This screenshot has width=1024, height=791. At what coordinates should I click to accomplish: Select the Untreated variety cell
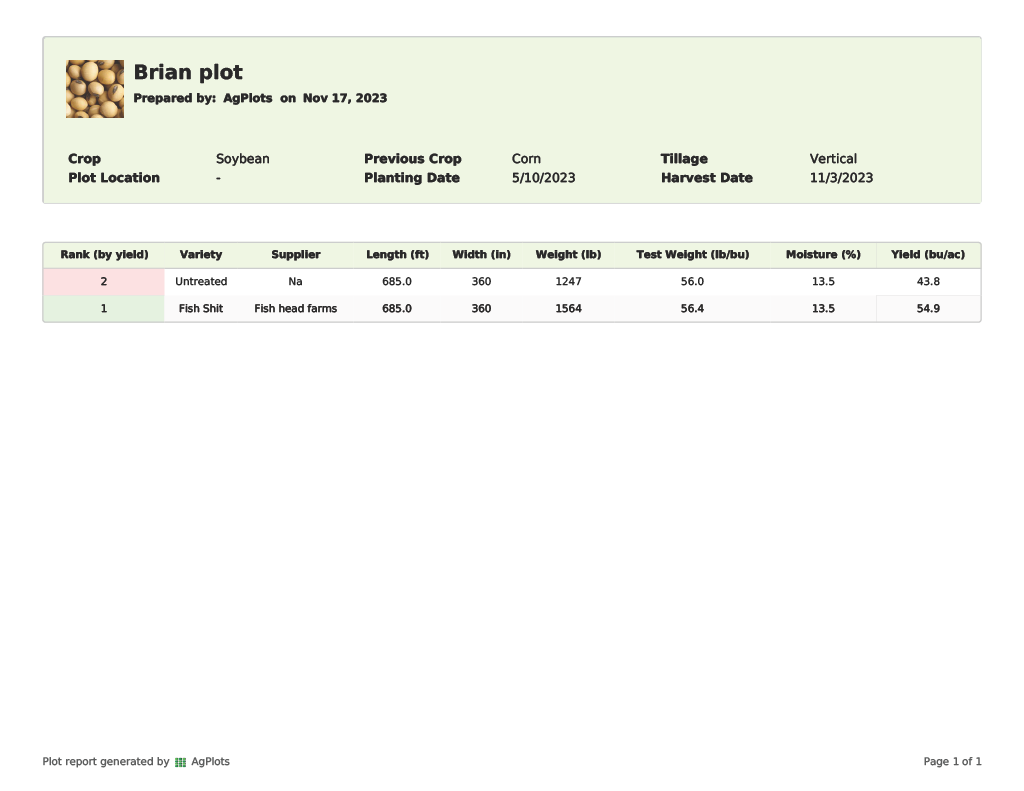(201, 282)
